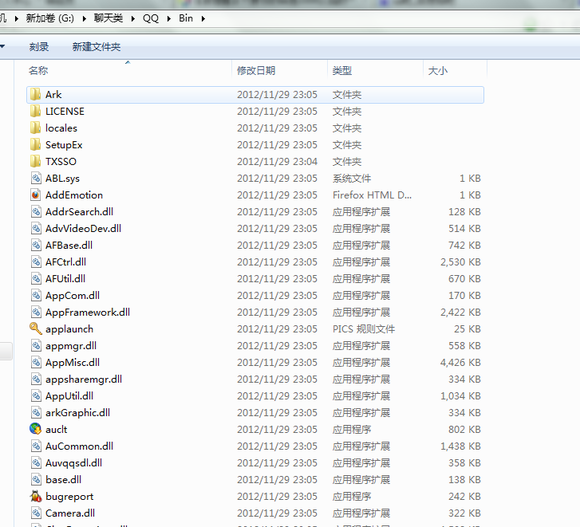Click the 802 KB size value

click(464, 429)
